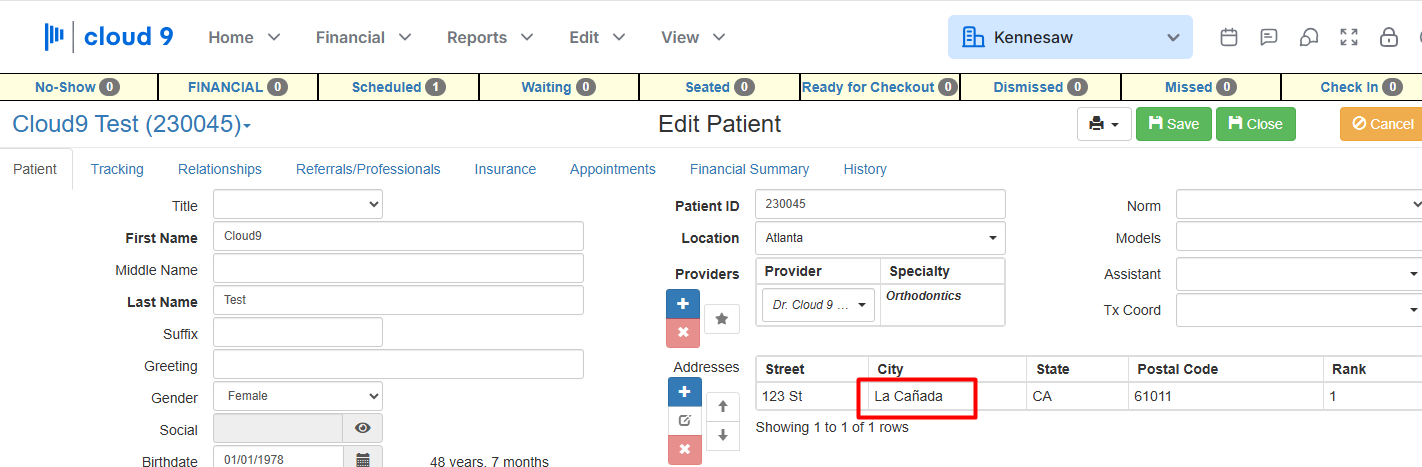1422x467 pixels.
Task: Delete the address with red X button
Action: click(x=684, y=450)
